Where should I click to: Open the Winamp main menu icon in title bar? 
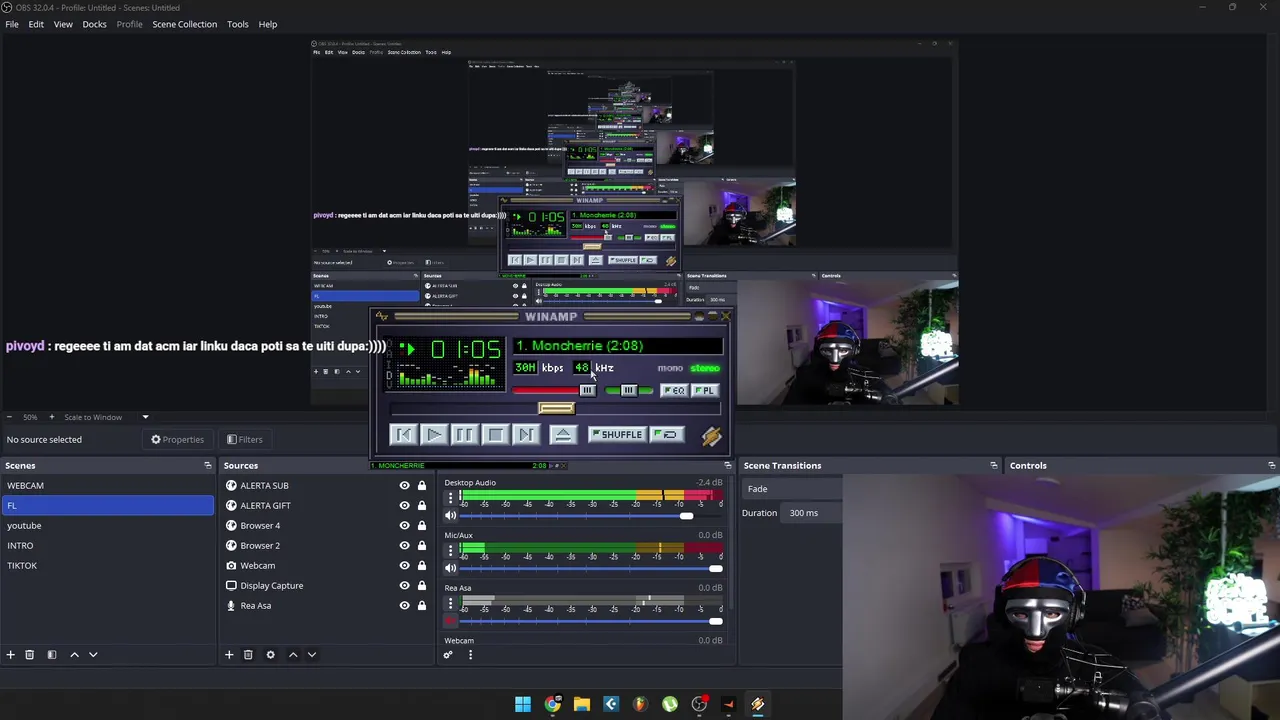(382, 316)
